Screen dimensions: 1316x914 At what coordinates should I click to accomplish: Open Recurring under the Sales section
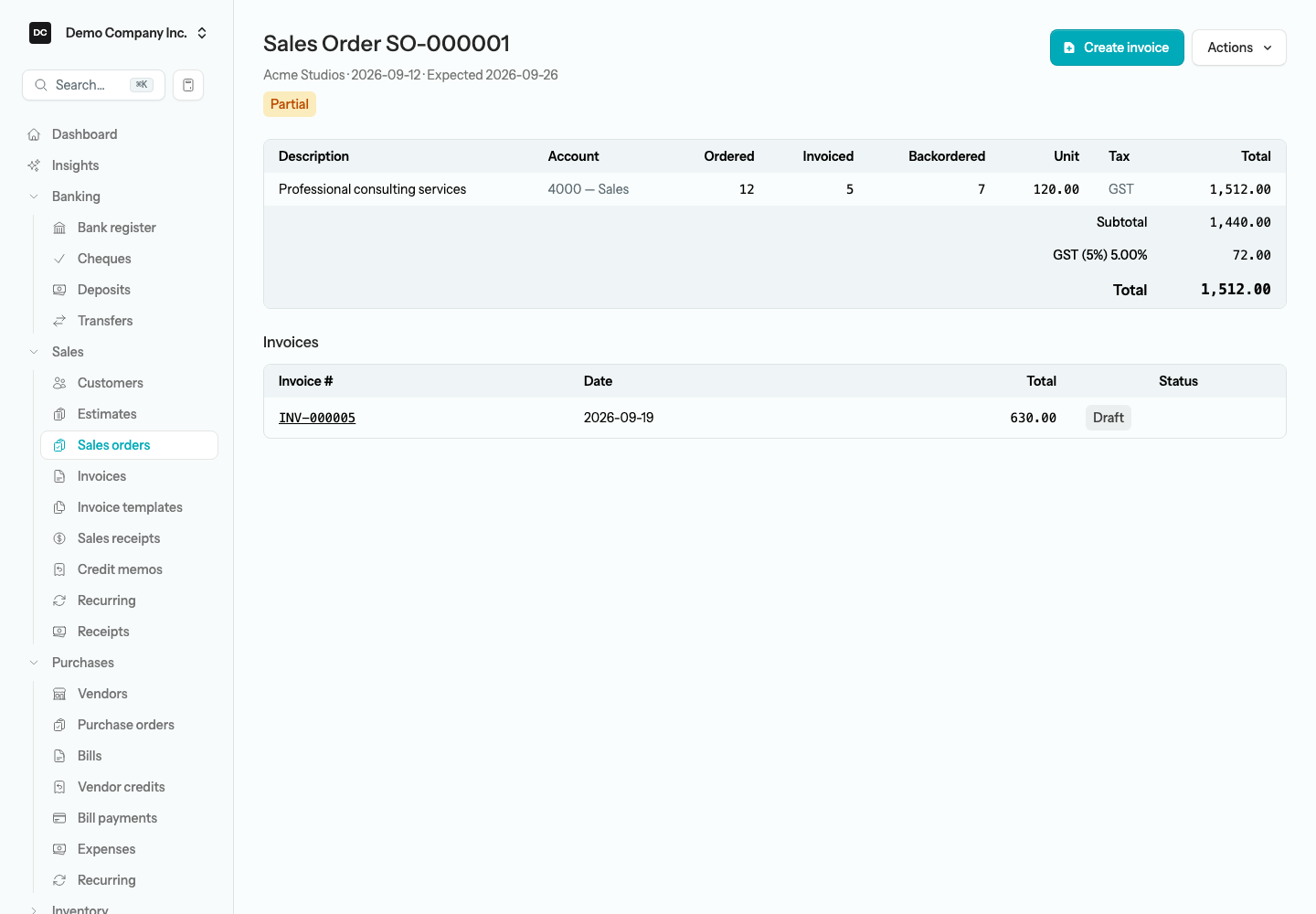(130, 600)
